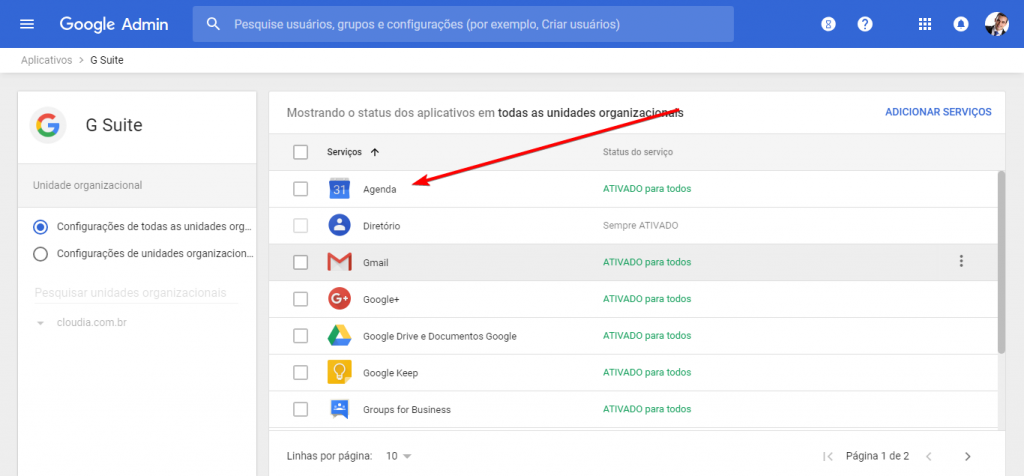The height and width of the screenshot is (476, 1024).
Task: Click the search magnifier icon
Action: [x=213, y=24]
